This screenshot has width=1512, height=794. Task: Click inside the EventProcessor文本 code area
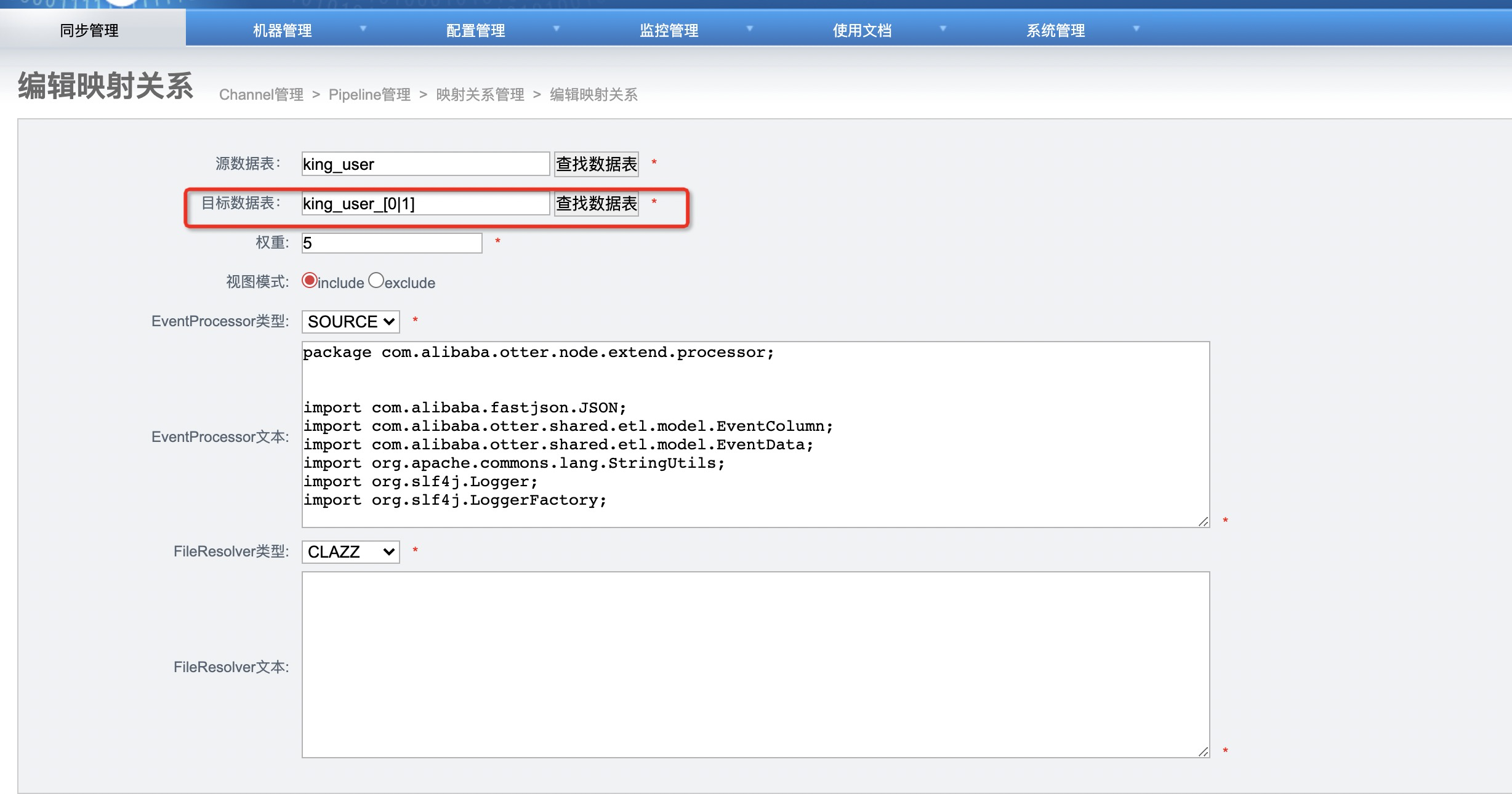tap(755, 435)
